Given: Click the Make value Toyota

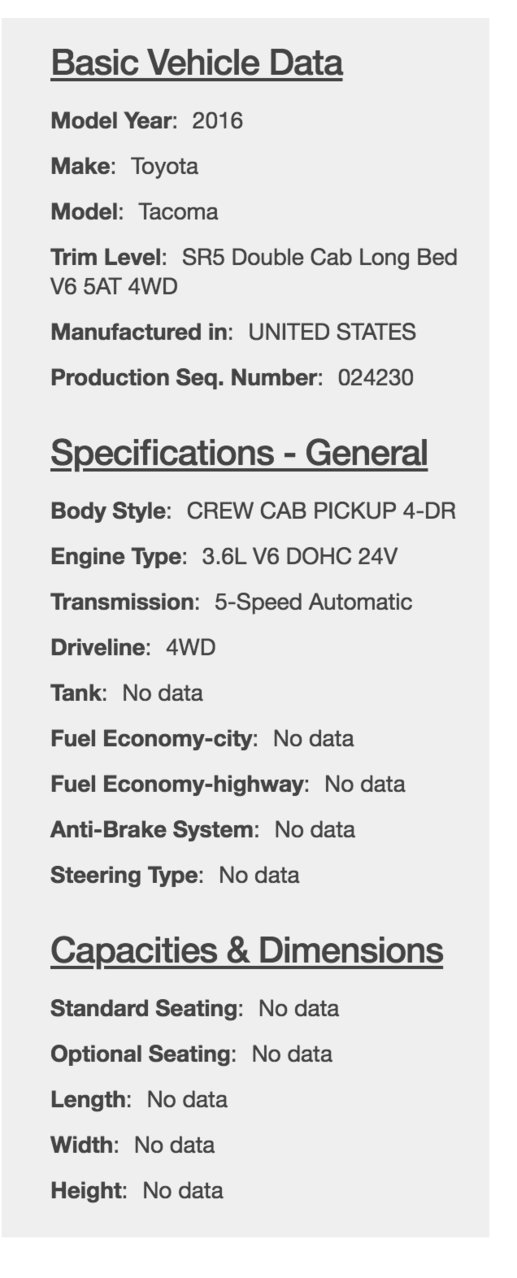Looking at the screenshot, I should 165,167.
